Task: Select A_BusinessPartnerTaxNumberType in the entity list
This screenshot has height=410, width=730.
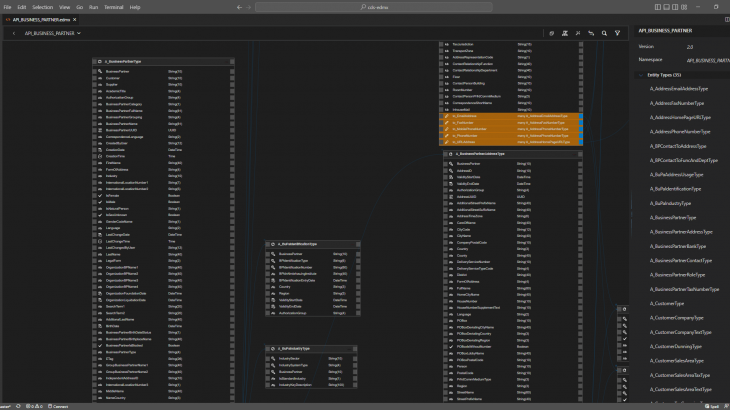Action: pyautogui.click(x=684, y=289)
